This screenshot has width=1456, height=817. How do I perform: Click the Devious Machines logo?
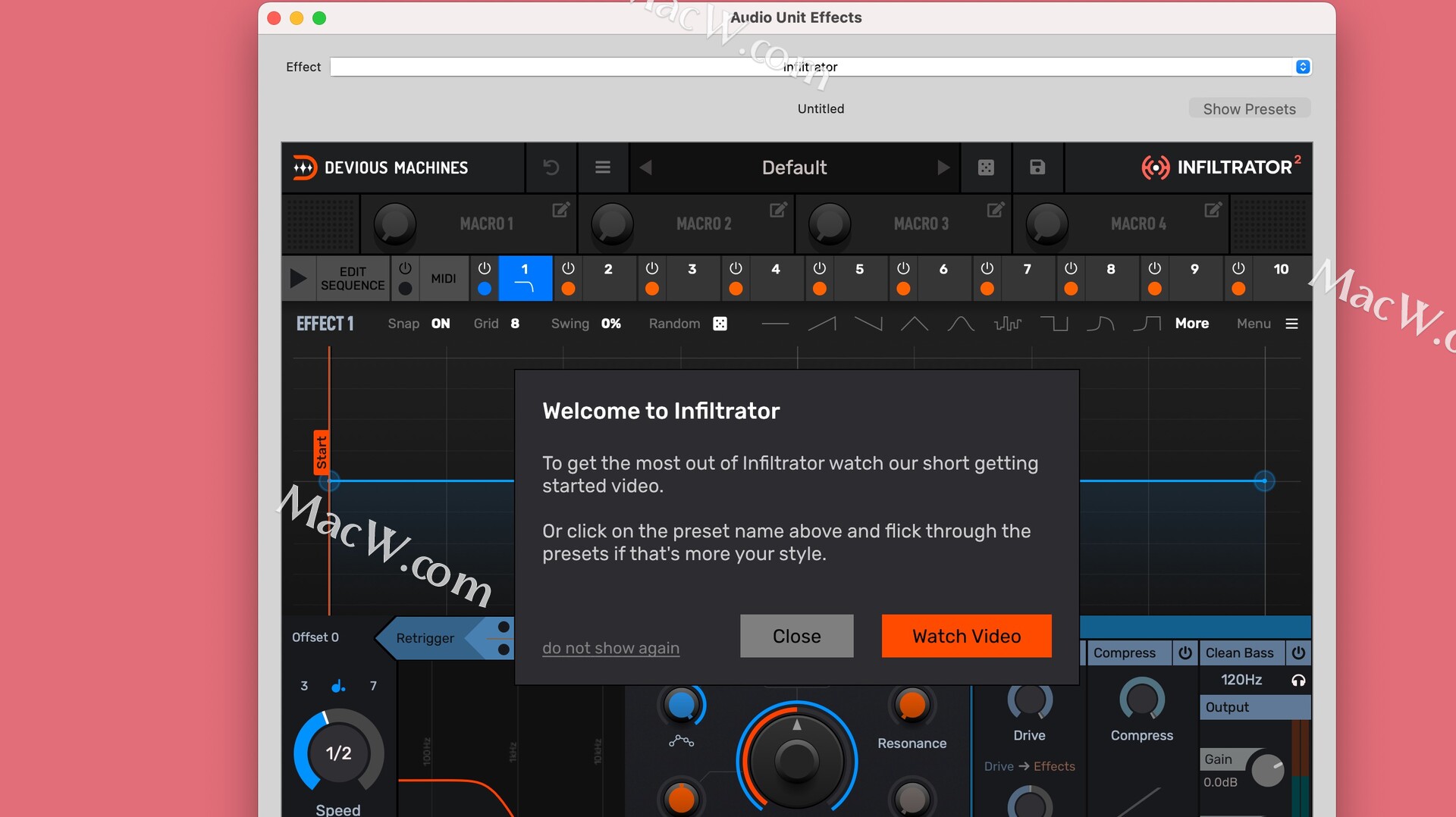pyautogui.click(x=381, y=167)
